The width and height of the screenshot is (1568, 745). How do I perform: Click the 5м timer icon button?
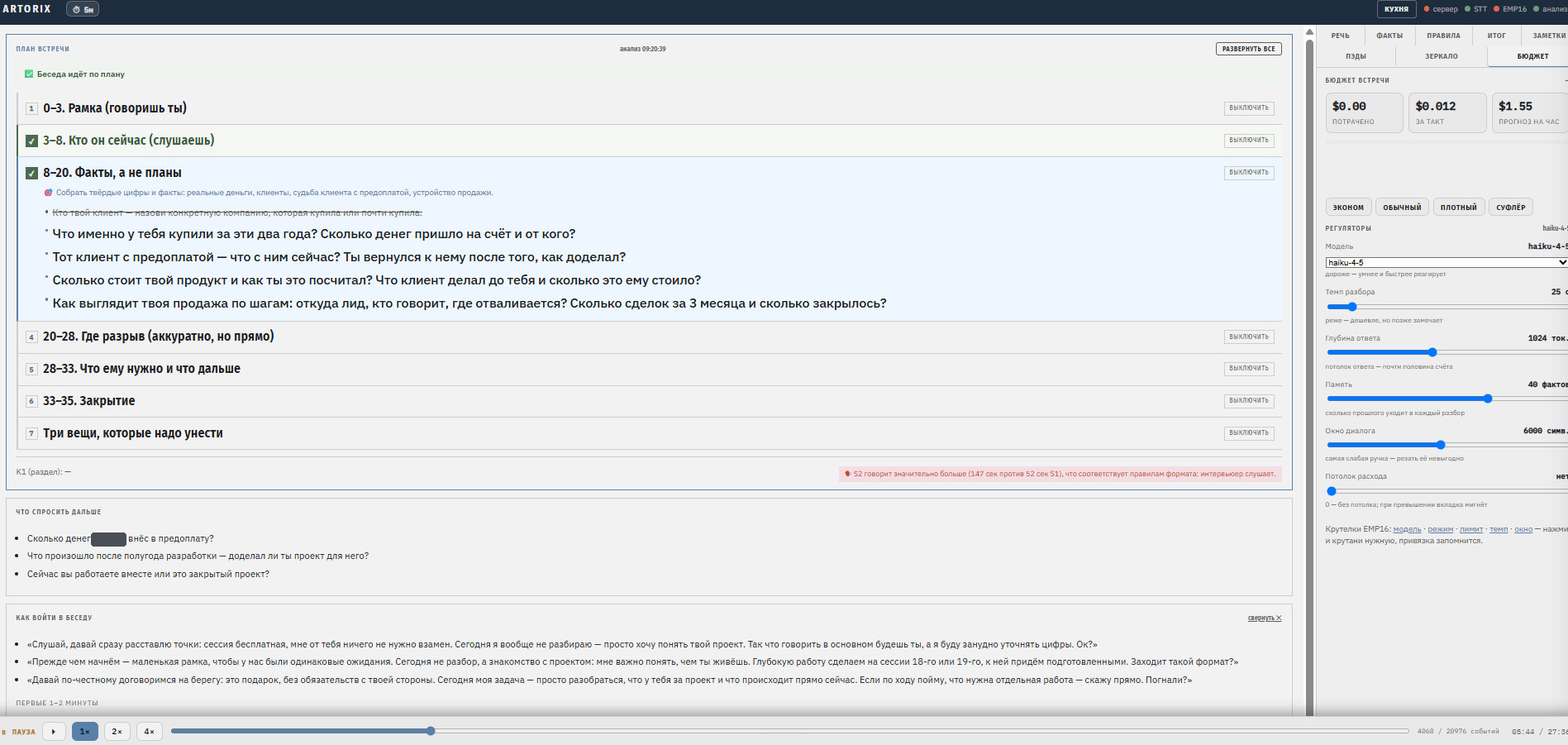click(83, 9)
